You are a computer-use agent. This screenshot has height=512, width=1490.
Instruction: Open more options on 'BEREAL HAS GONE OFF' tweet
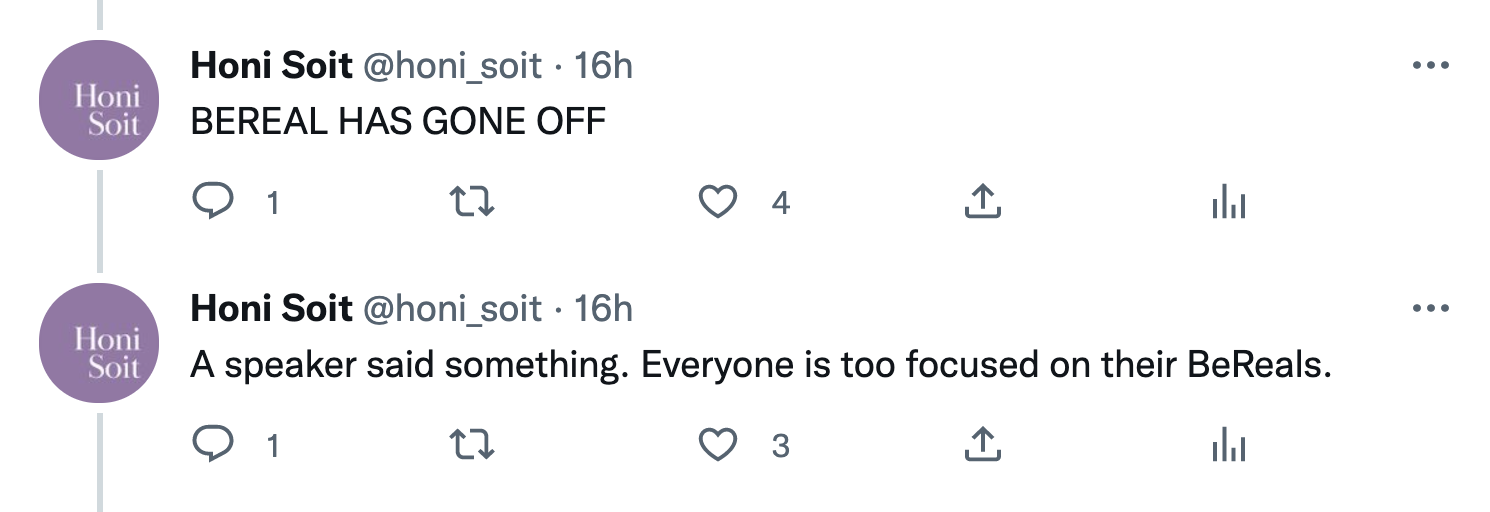1430,66
